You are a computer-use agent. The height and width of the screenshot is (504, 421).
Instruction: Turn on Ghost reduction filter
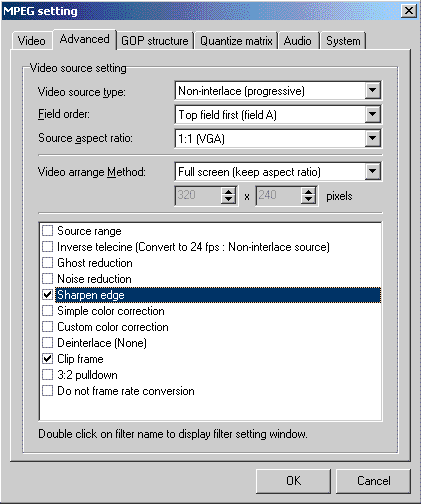(47, 263)
